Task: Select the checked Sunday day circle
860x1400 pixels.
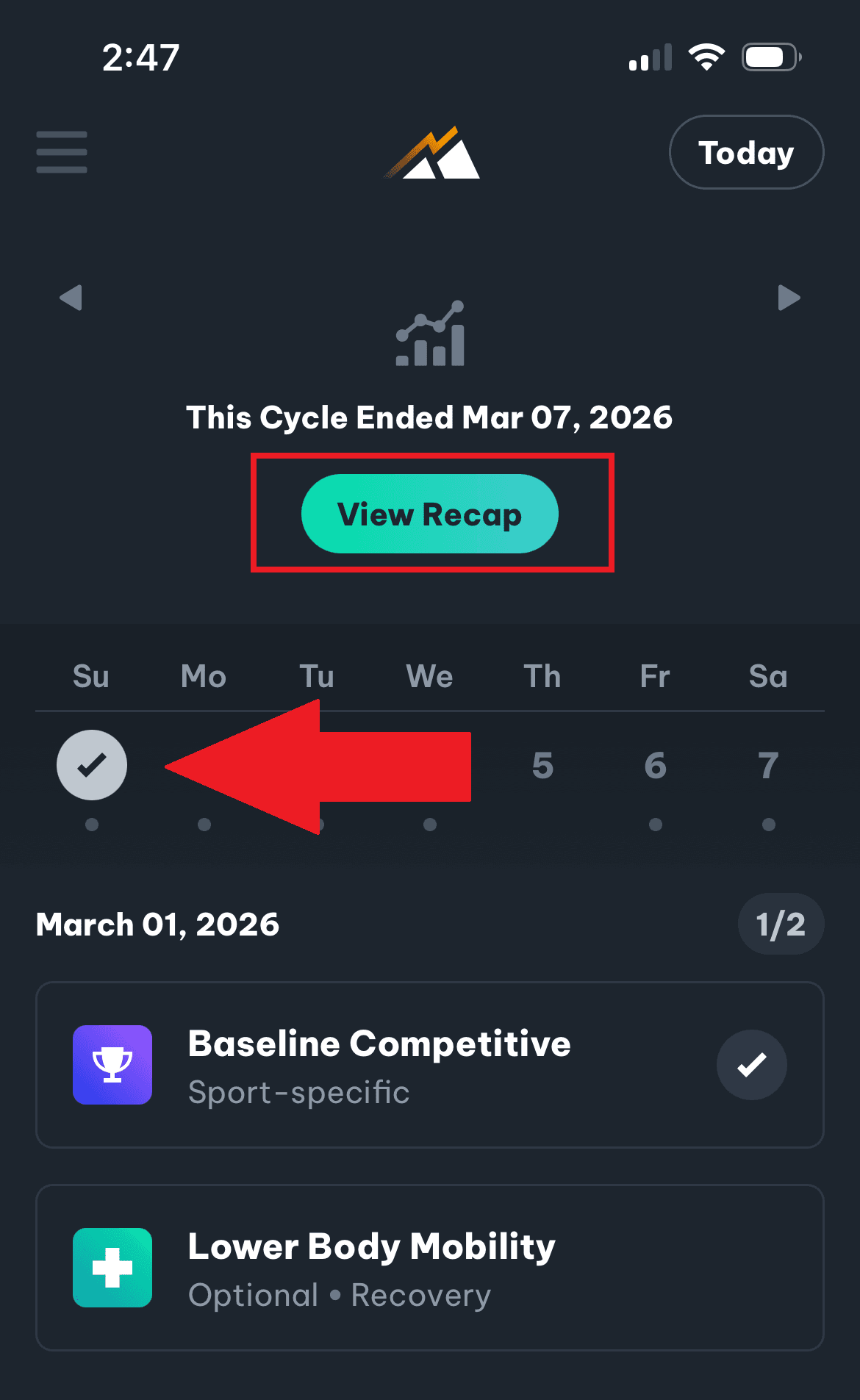Action: [x=92, y=765]
